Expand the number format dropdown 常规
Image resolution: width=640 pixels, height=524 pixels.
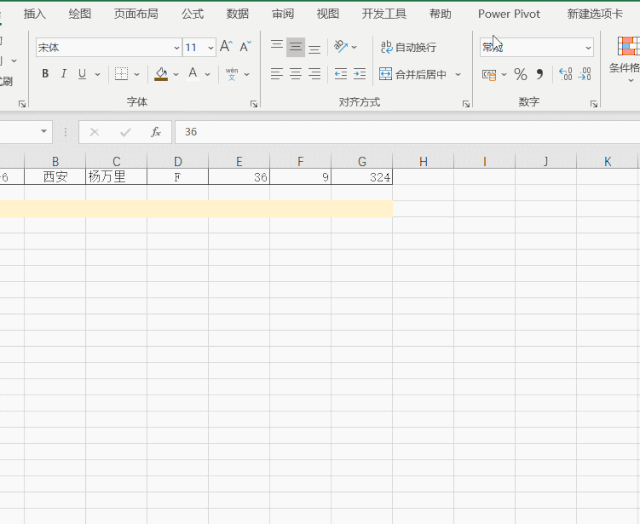point(588,48)
